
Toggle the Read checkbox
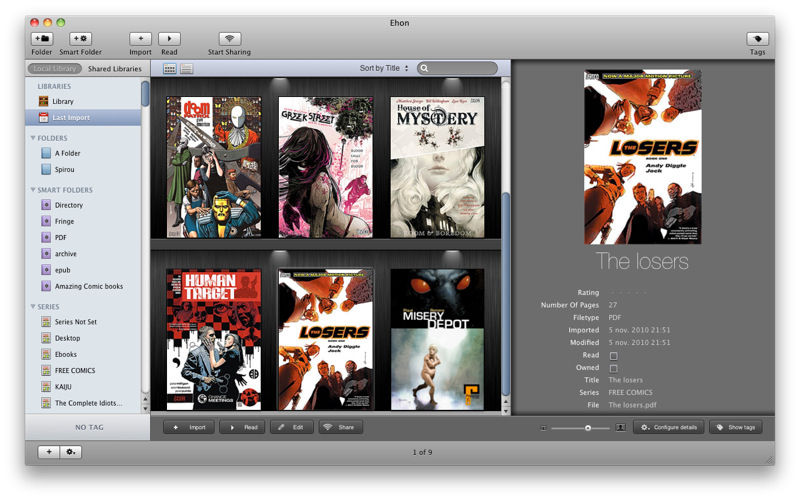614,356
